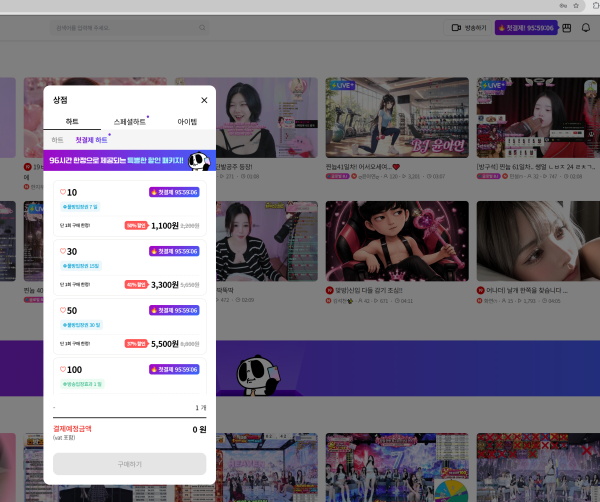Click the heart icon beside 100
This screenshot has height=502, width=600.
[x=63, y=369]
